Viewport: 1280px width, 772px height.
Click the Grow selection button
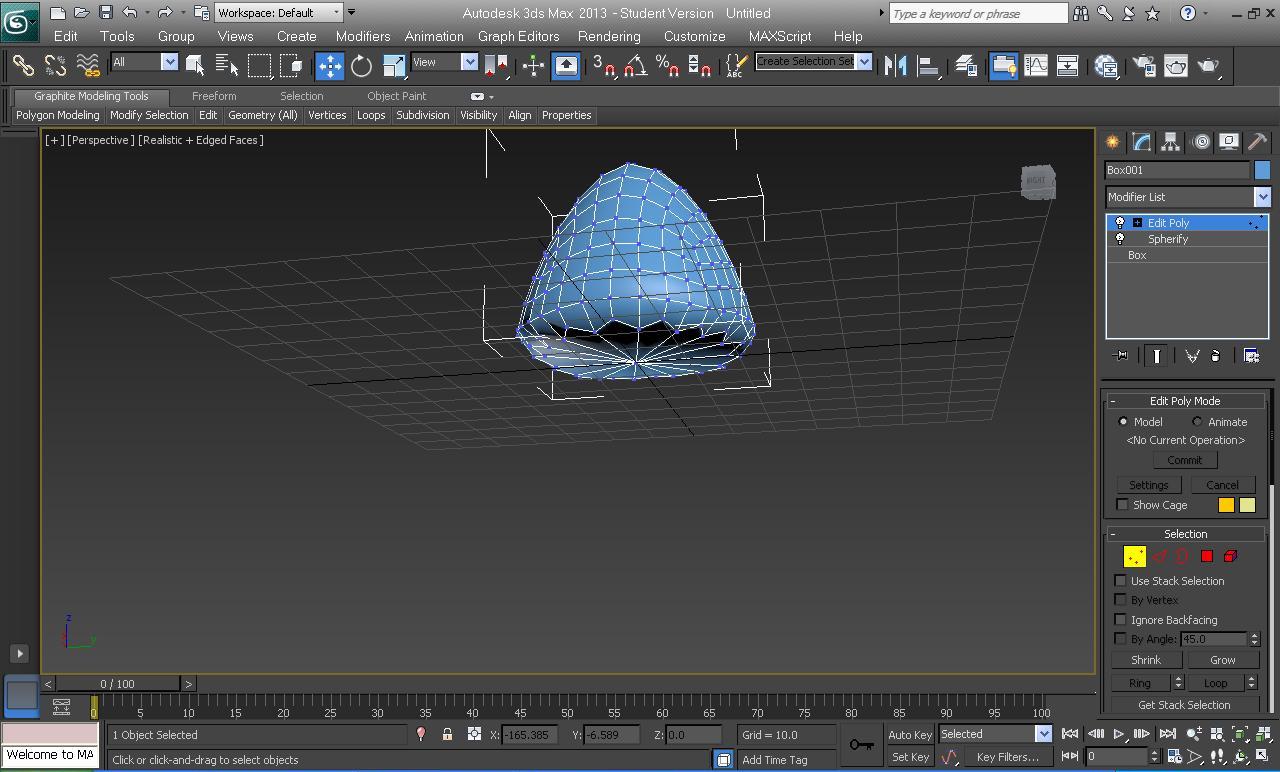pos(1222,660)
